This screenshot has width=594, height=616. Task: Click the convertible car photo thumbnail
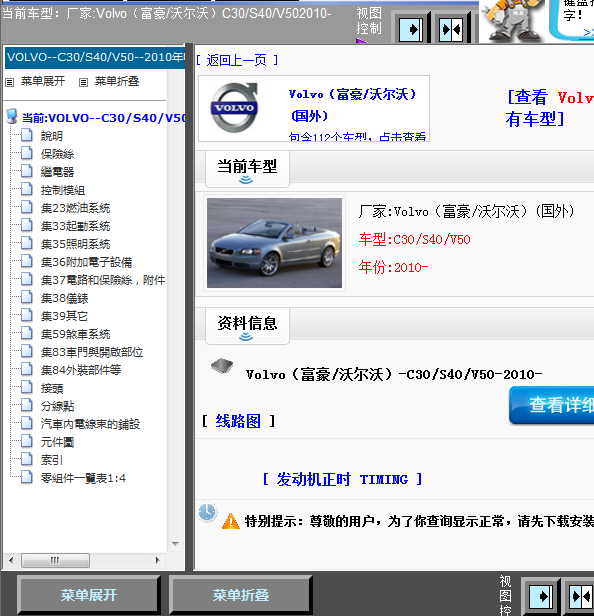[274, 243]
